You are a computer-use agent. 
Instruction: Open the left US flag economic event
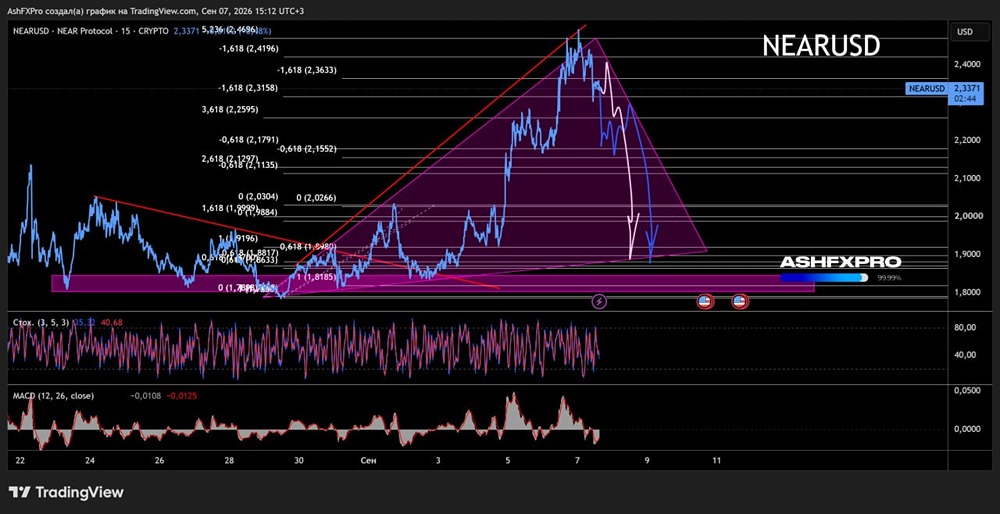pos(704,302)
